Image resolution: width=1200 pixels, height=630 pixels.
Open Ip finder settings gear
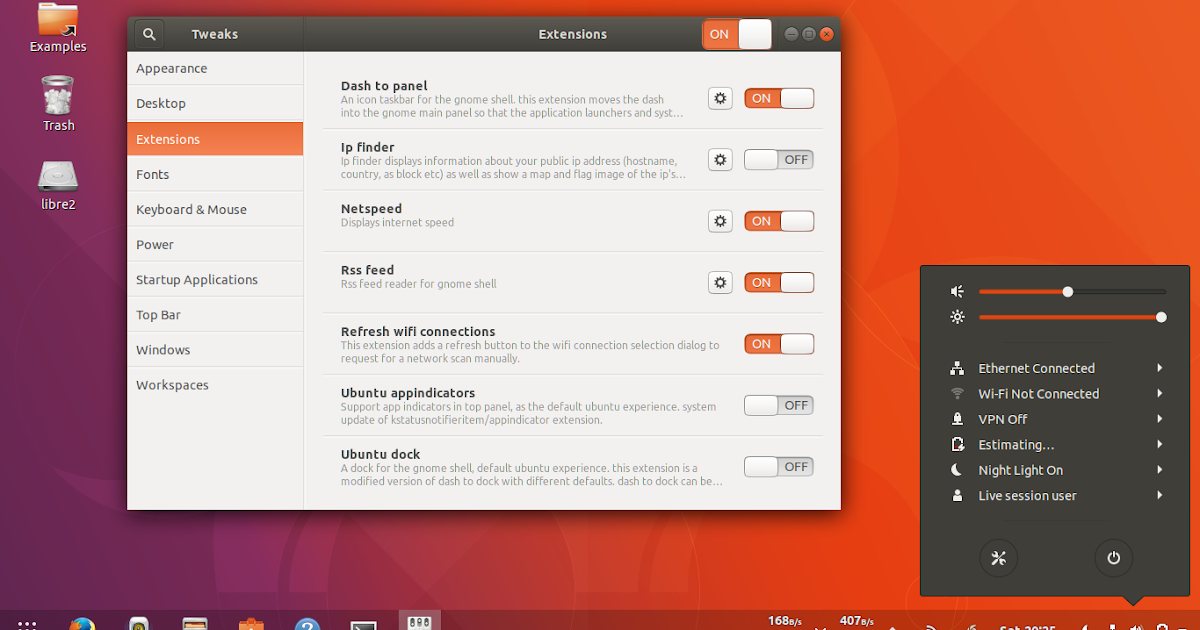(x=720, y=159)
